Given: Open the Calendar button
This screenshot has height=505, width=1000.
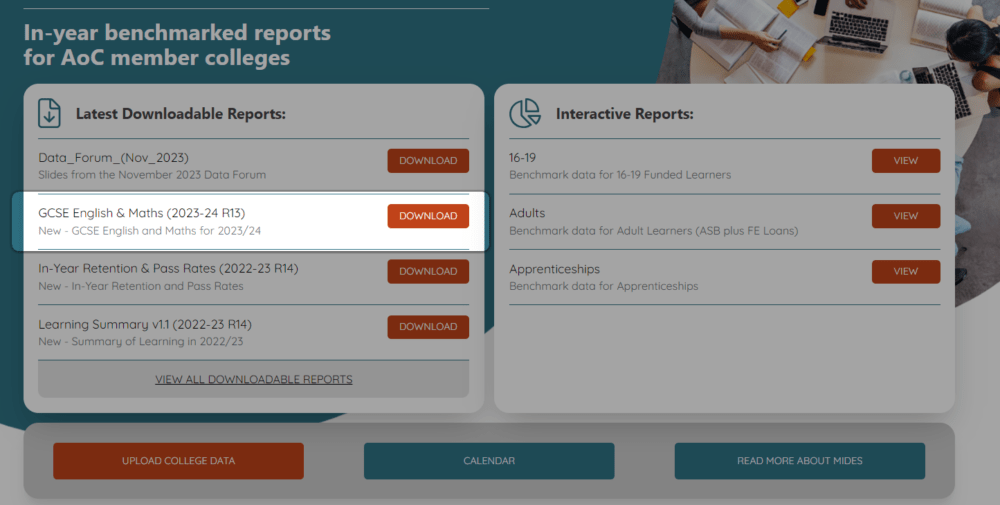Looking at the screenshot, I should 489,461.
